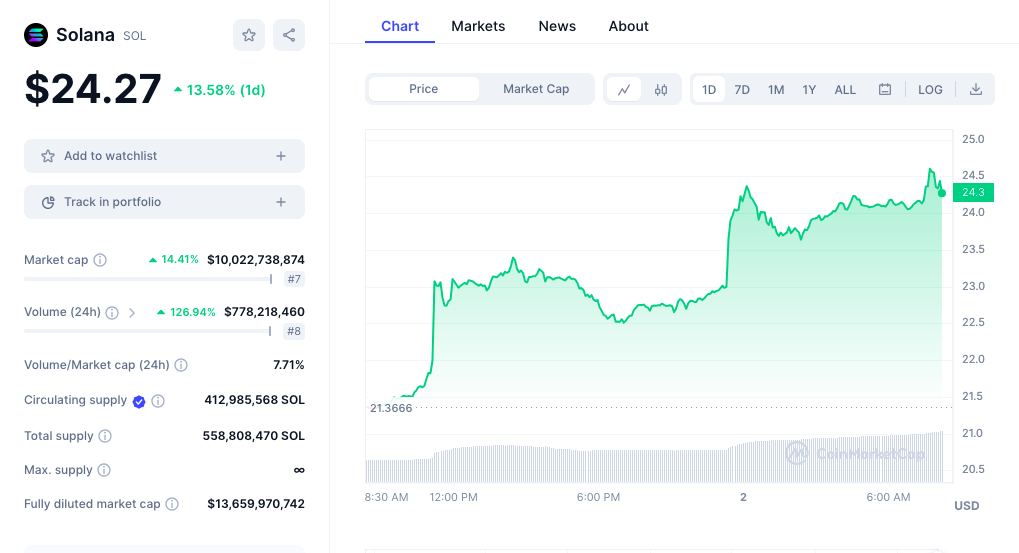Expand Volume (24h) chevron arrow
This screenshot has width=1019, height=553.
(132, 313)
